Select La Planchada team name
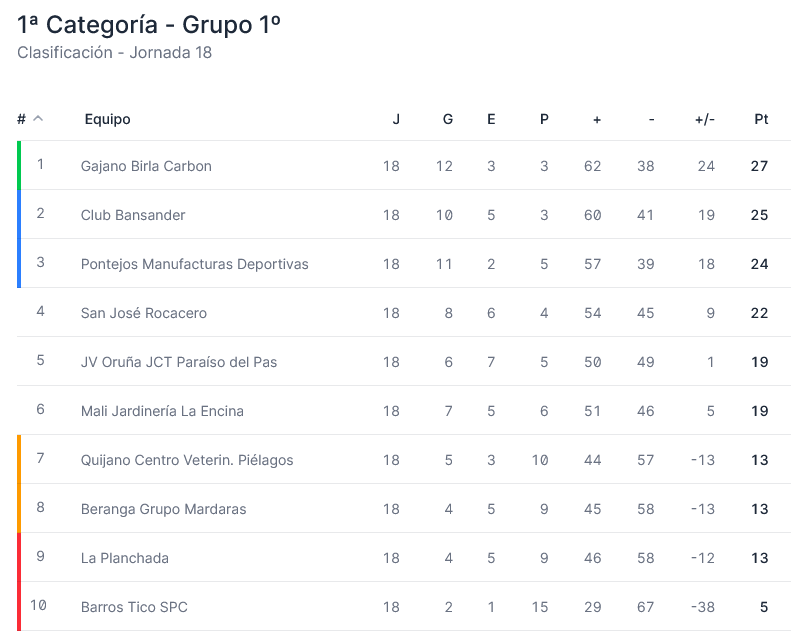The height and width of the screenshot is (638, 791). 125,558
